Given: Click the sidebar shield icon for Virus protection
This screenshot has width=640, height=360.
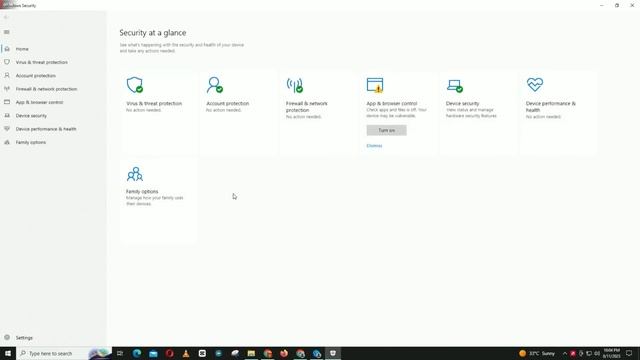Looking at the screenshot, I should (x=7, y=62).
